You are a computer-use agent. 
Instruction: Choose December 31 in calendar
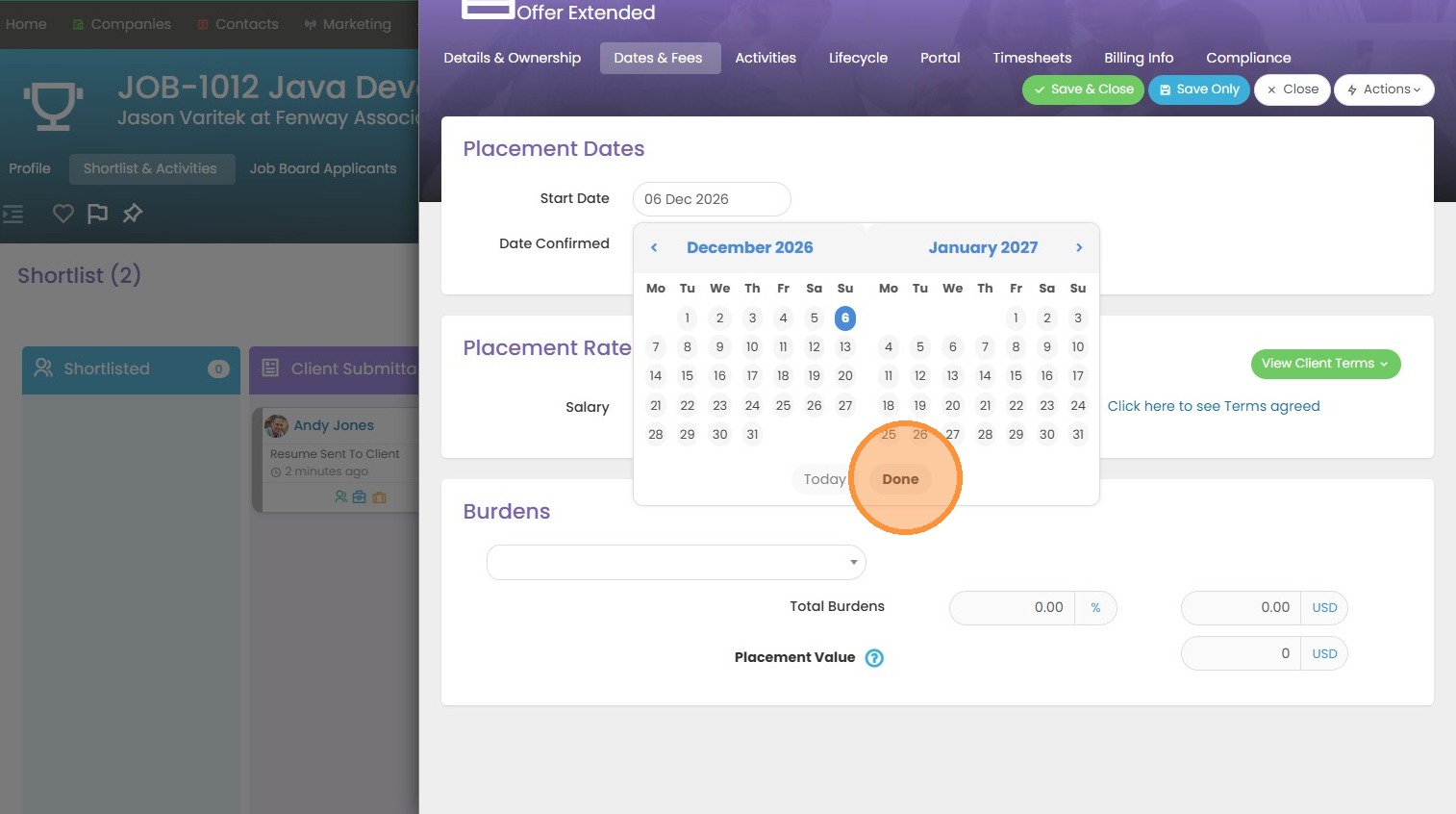(x=752, y=435)
